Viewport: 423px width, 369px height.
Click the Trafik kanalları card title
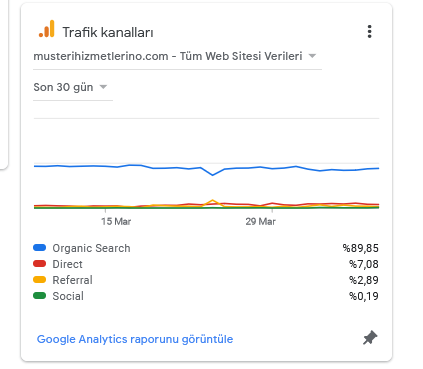click(108, 32)
